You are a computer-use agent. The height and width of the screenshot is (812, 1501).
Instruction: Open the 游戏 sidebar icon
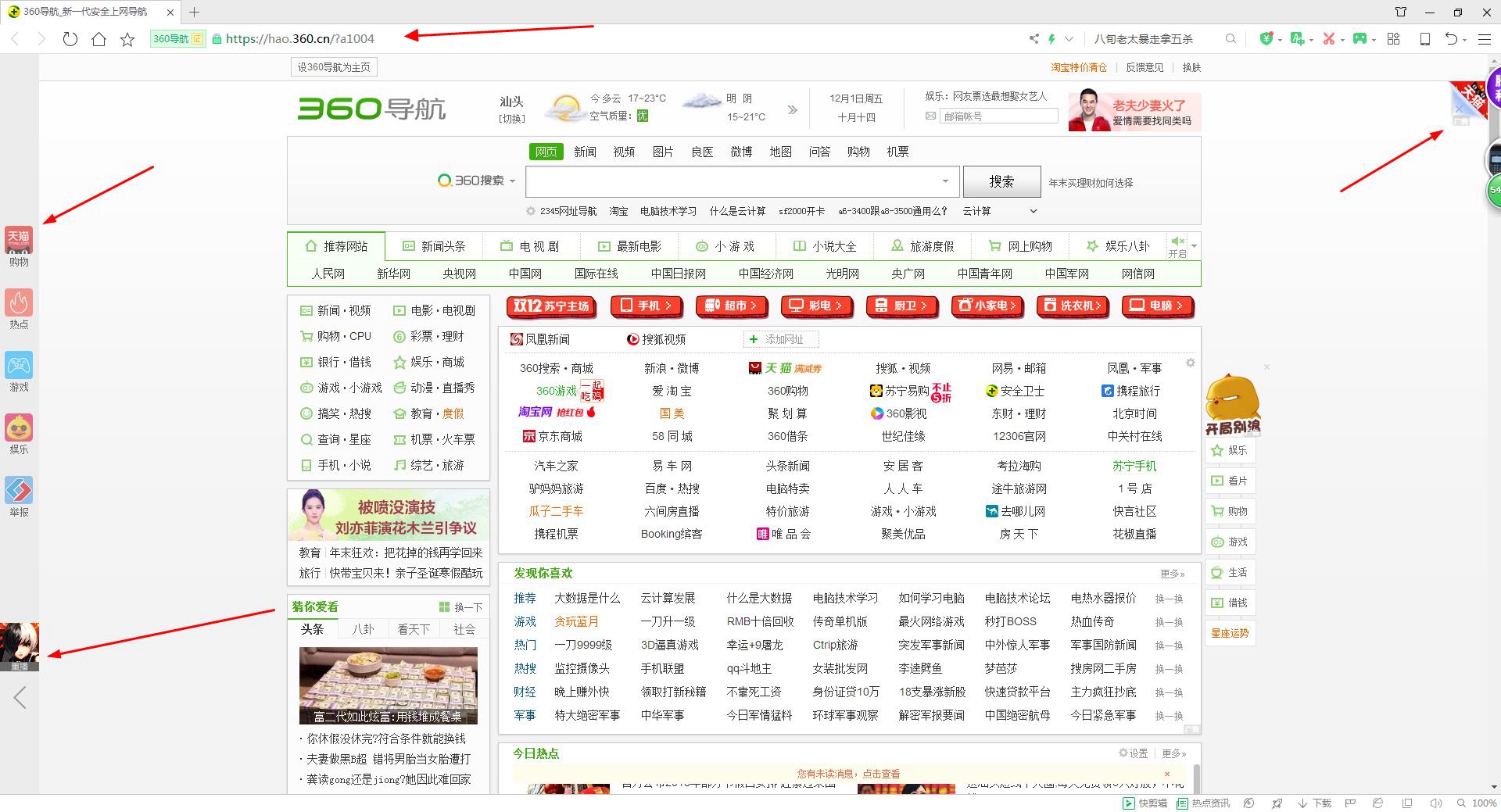(x=19, y=371)
